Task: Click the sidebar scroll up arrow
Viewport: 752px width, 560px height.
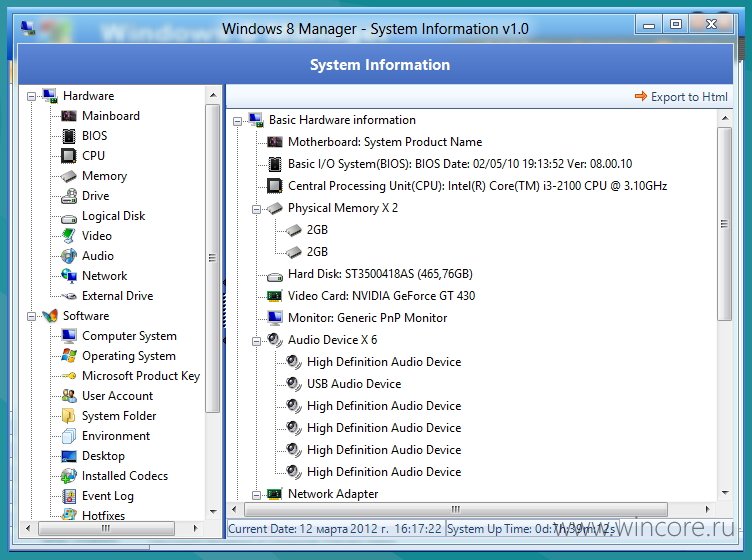Action: 213,95
